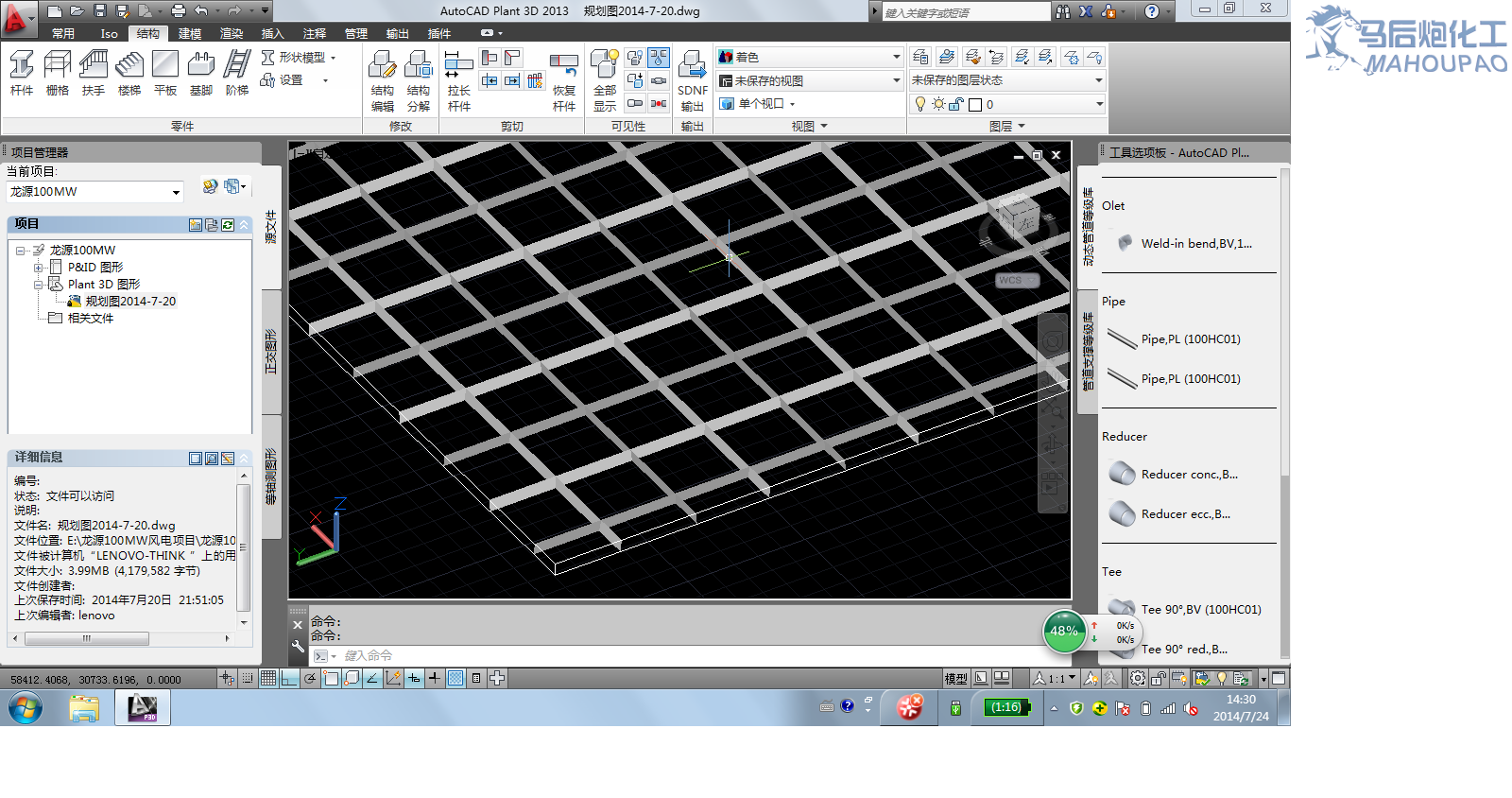This screenshot has height=798, width=1512.
Task: Select the 楼梯 stairs tool
Action: (129, 74)
